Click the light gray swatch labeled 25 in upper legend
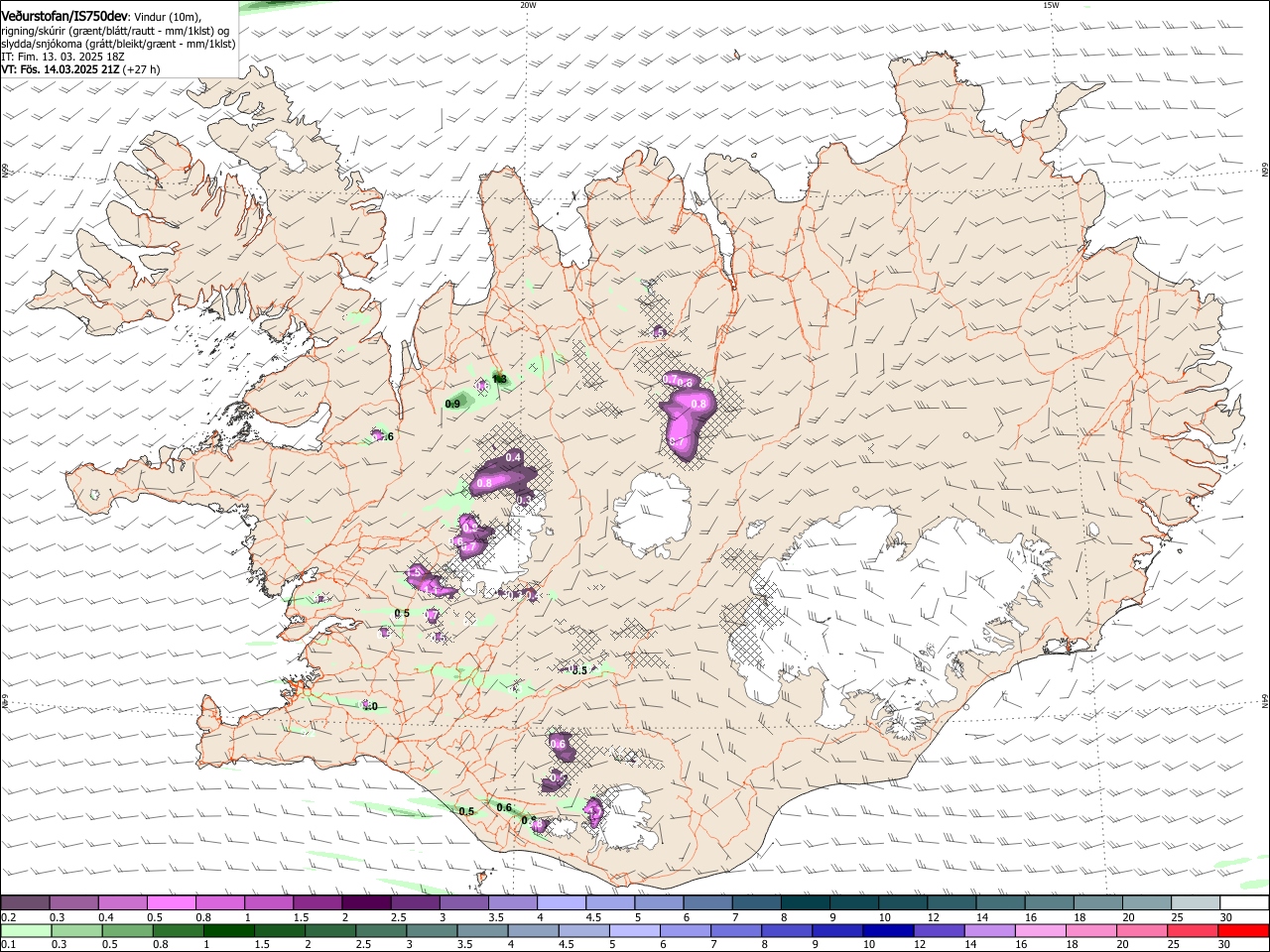The width and height of the screenshot is (1270, 952). (x=1194, y=903)
